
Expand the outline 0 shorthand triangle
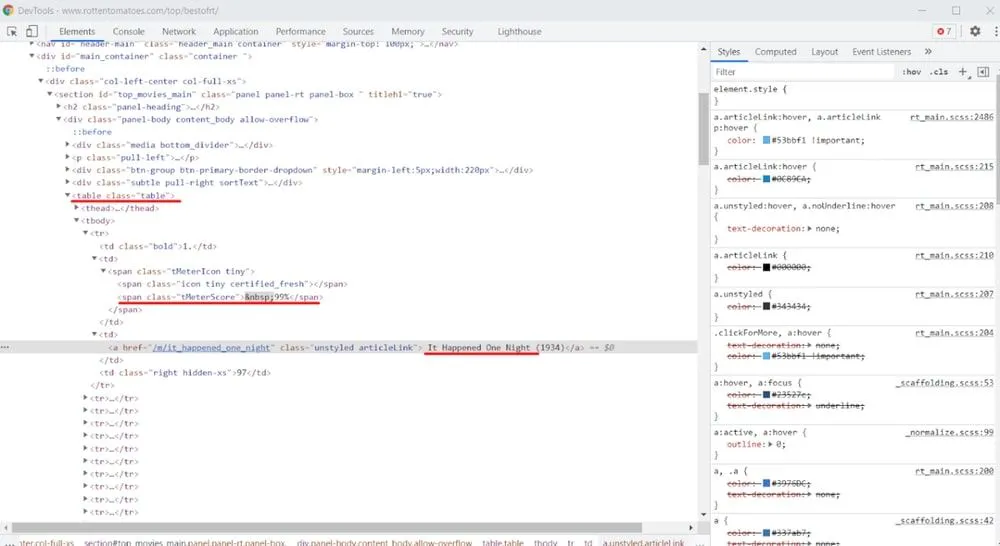pos(770,444)
